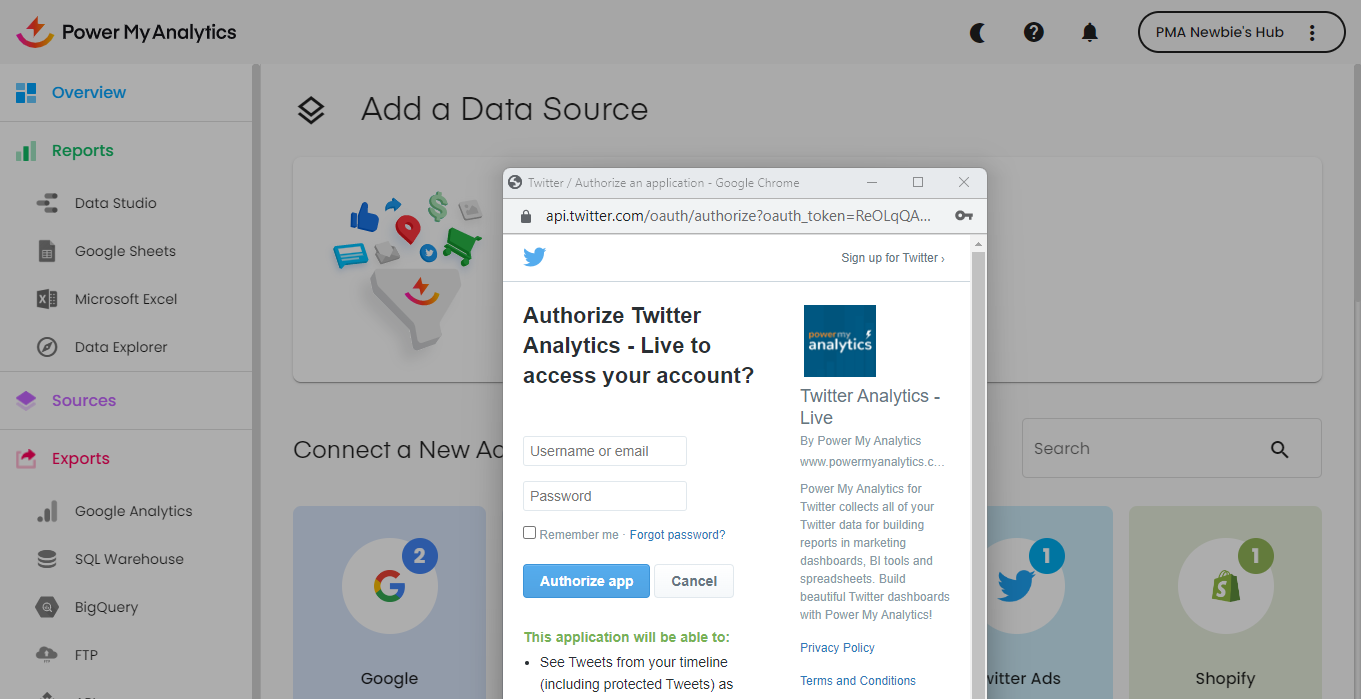Toggle dark mode moon icon
This screenshot has height=699, width=1361.
click(978, 32)
